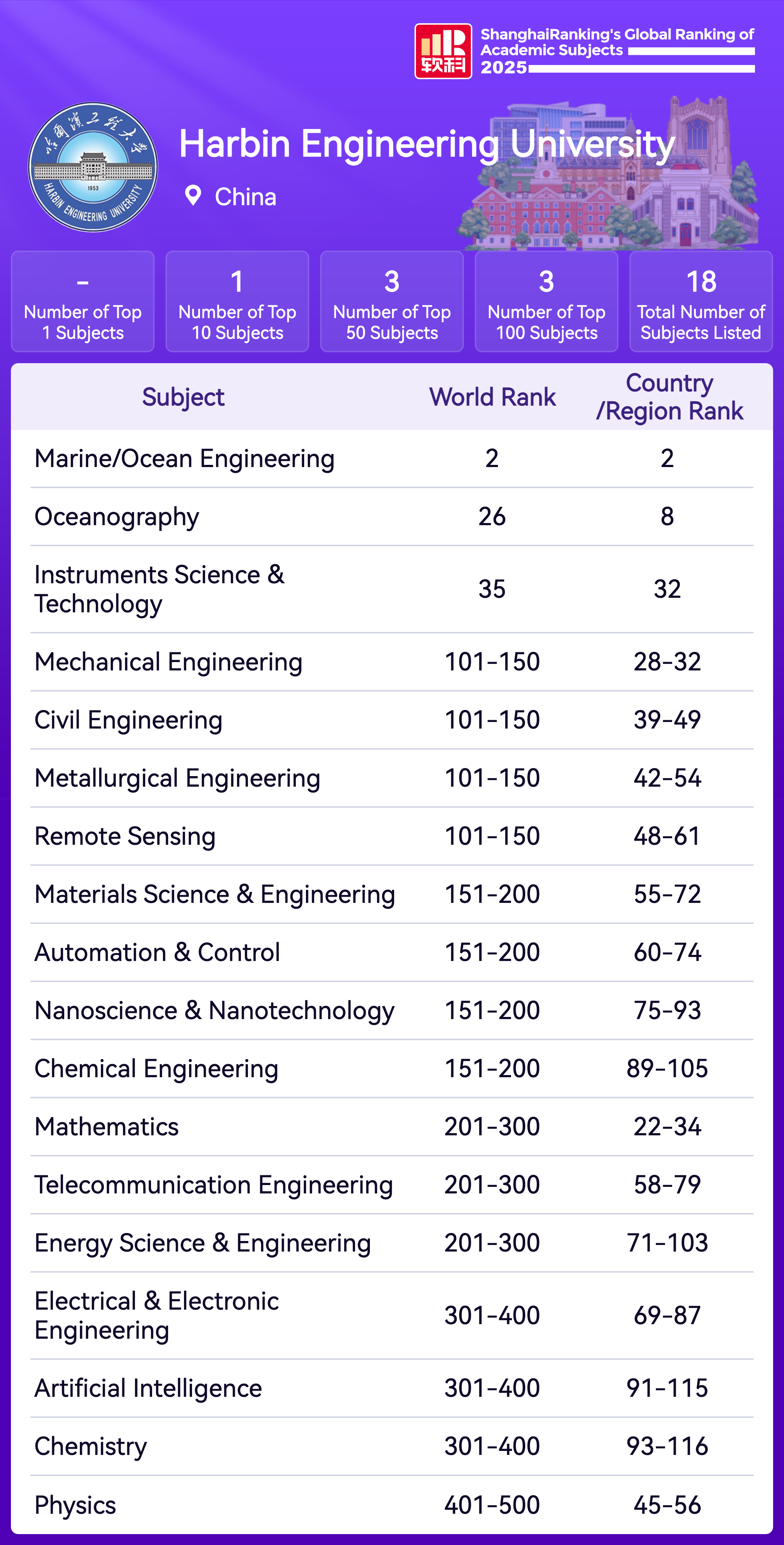Image resolution: width=784 pixels, height=1545 pixels.
Task: Select the Number of Top 100 Subjects card
Action: [547, 301]
